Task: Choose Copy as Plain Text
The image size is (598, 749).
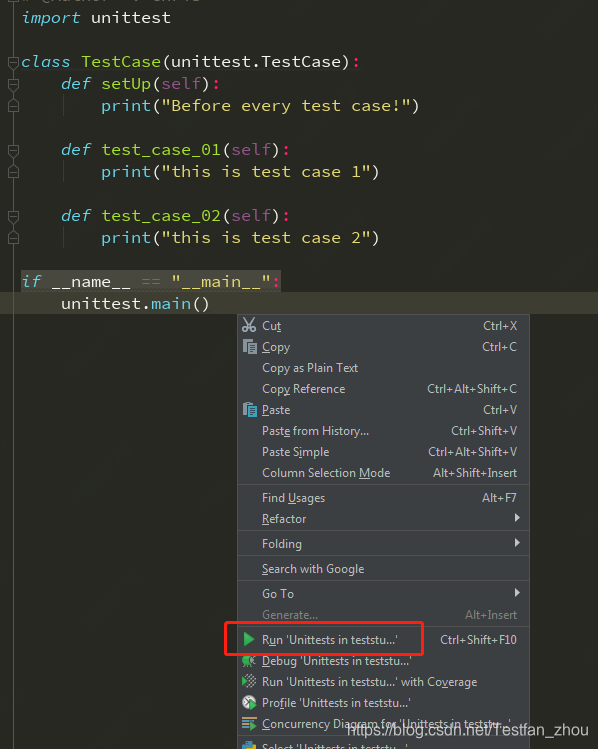Action: click(384, 368)
